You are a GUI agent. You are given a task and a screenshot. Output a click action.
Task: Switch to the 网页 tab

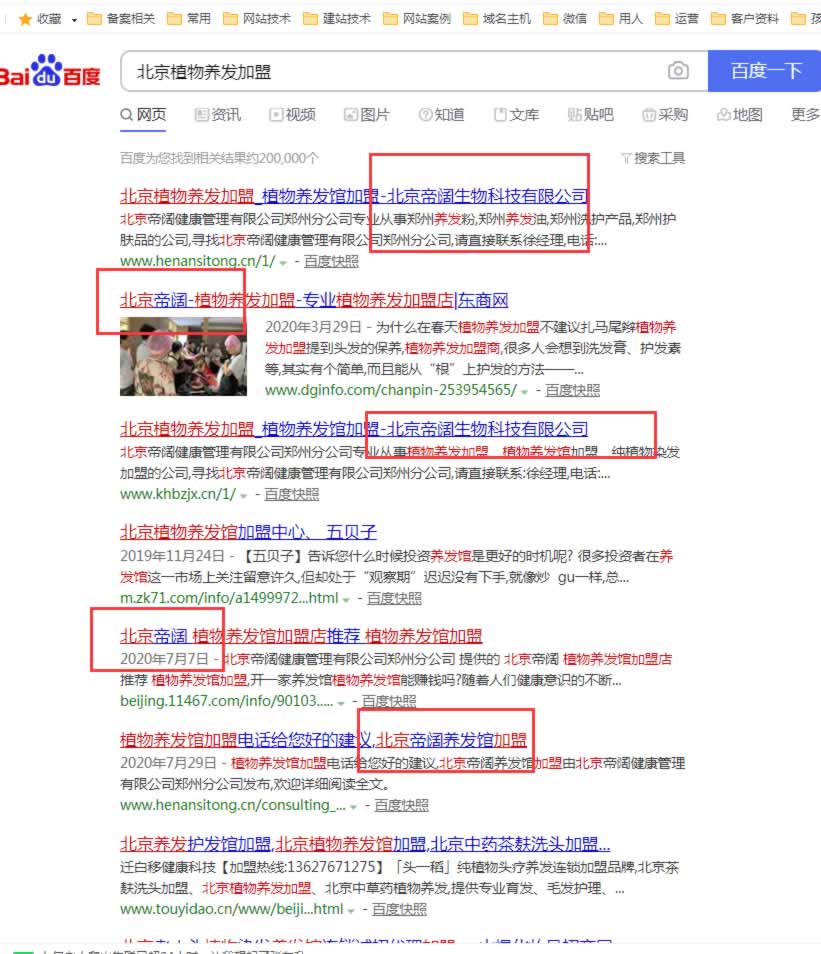coord(150,114)
